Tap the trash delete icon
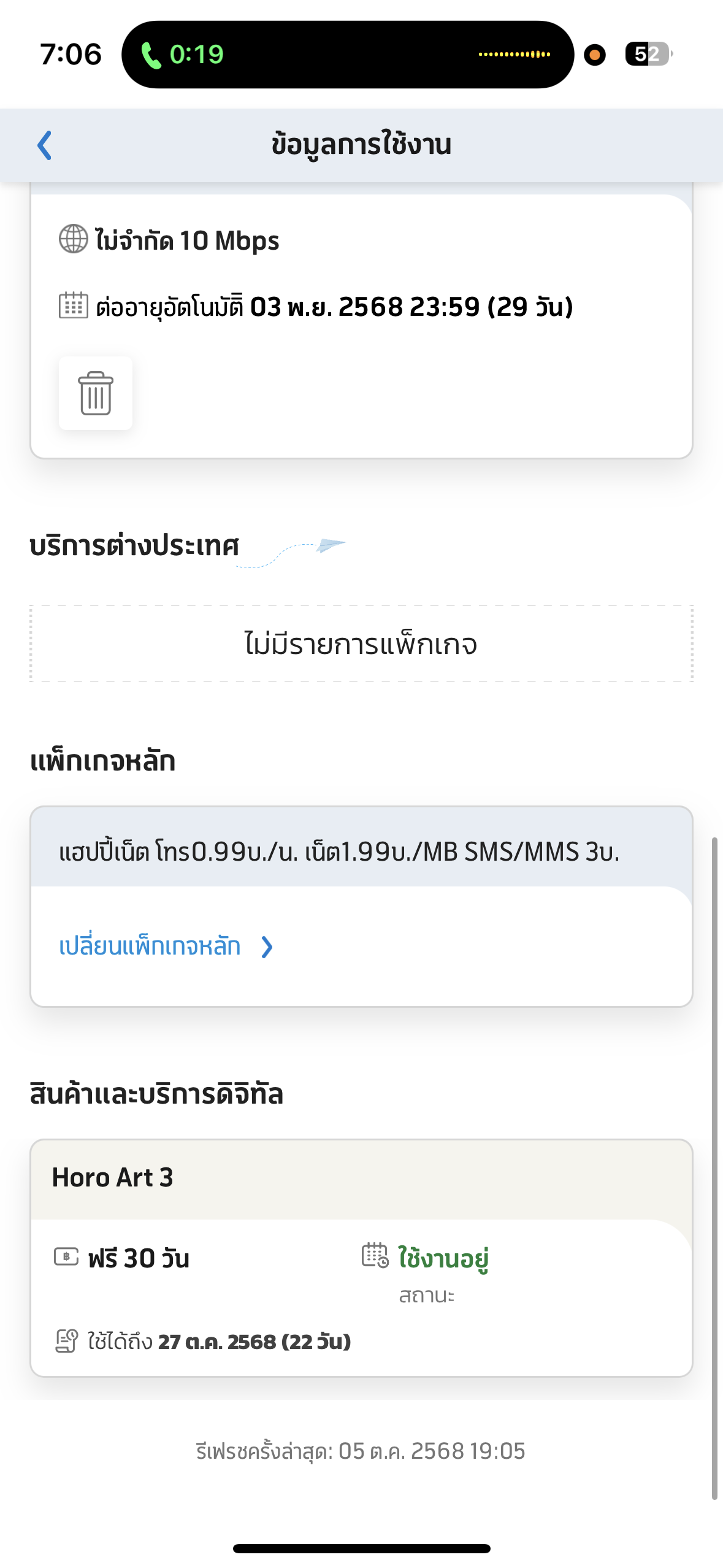 click(96, 393)
